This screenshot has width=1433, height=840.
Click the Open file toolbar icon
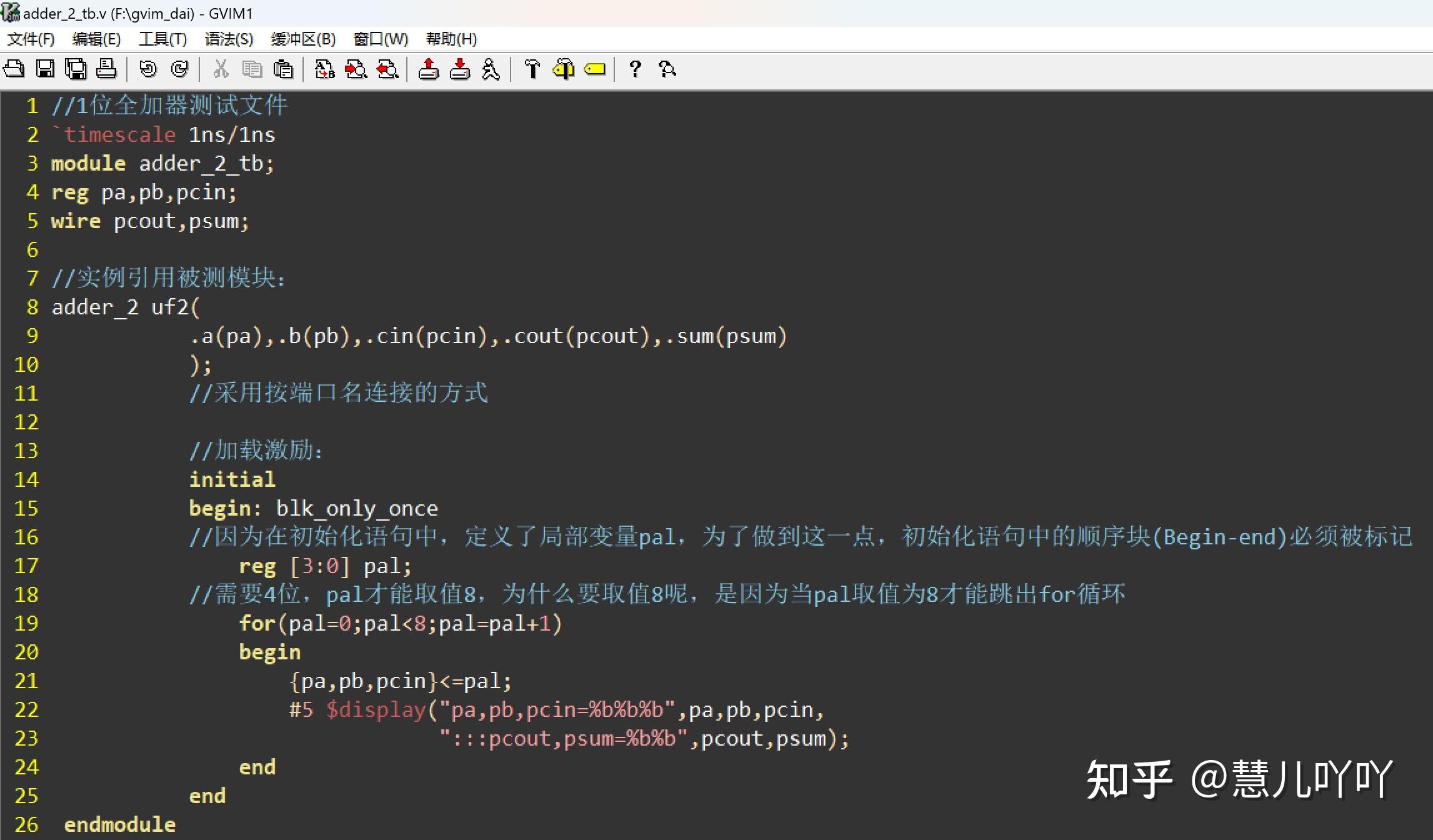pyautogui.click(x=14, y=69)
